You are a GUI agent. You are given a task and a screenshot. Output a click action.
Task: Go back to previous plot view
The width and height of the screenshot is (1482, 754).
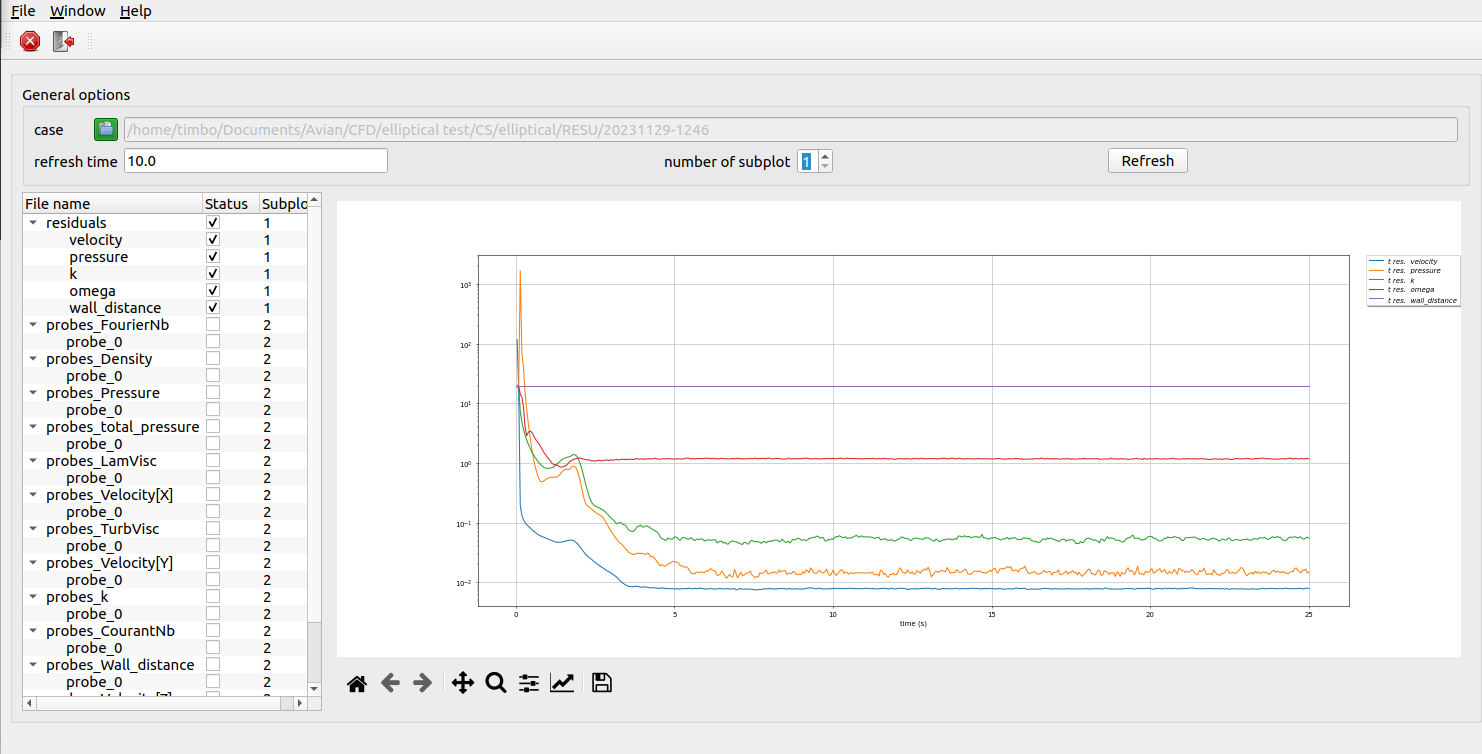pos(390,683)
